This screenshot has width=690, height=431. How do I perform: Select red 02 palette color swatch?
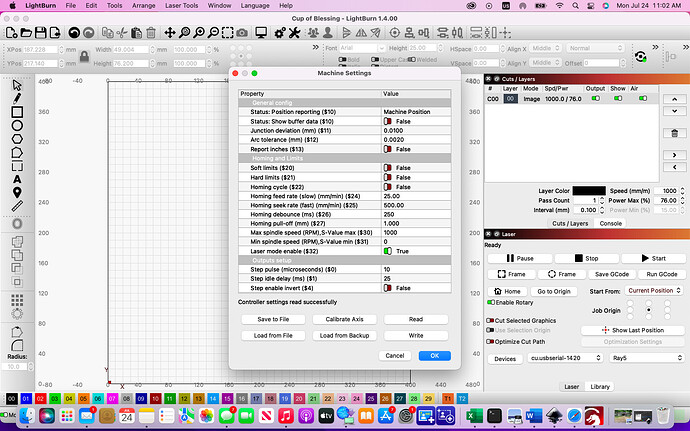40,399
